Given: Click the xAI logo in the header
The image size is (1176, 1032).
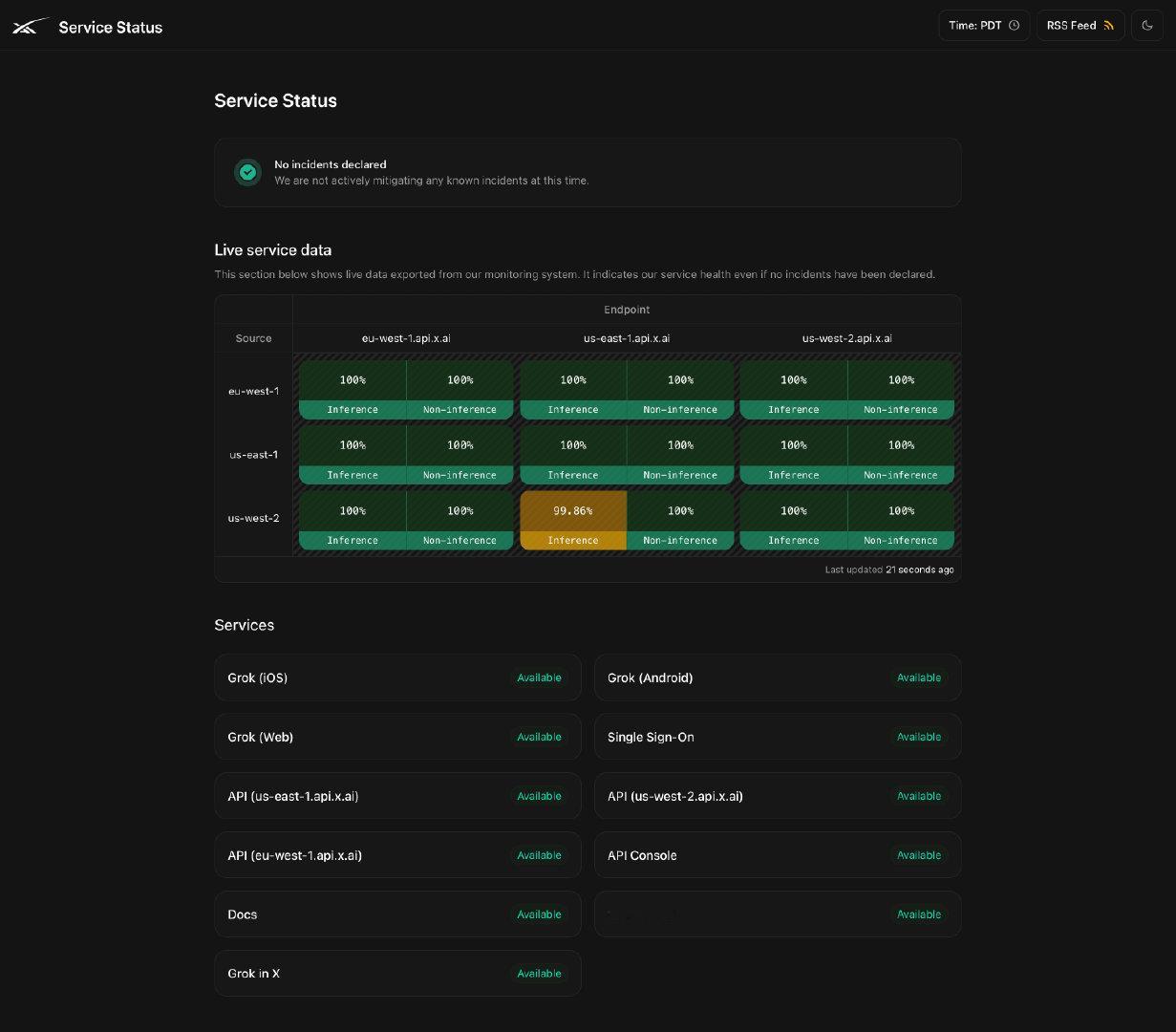Looking at the screenshot, I should click(x=31, y=27).
